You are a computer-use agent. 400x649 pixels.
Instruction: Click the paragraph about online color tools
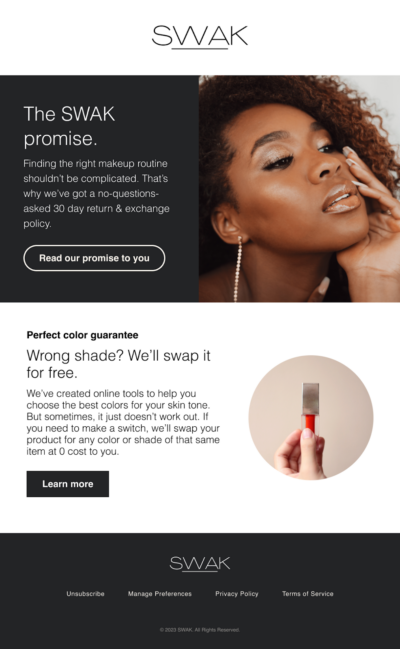(x=123, y=422)
